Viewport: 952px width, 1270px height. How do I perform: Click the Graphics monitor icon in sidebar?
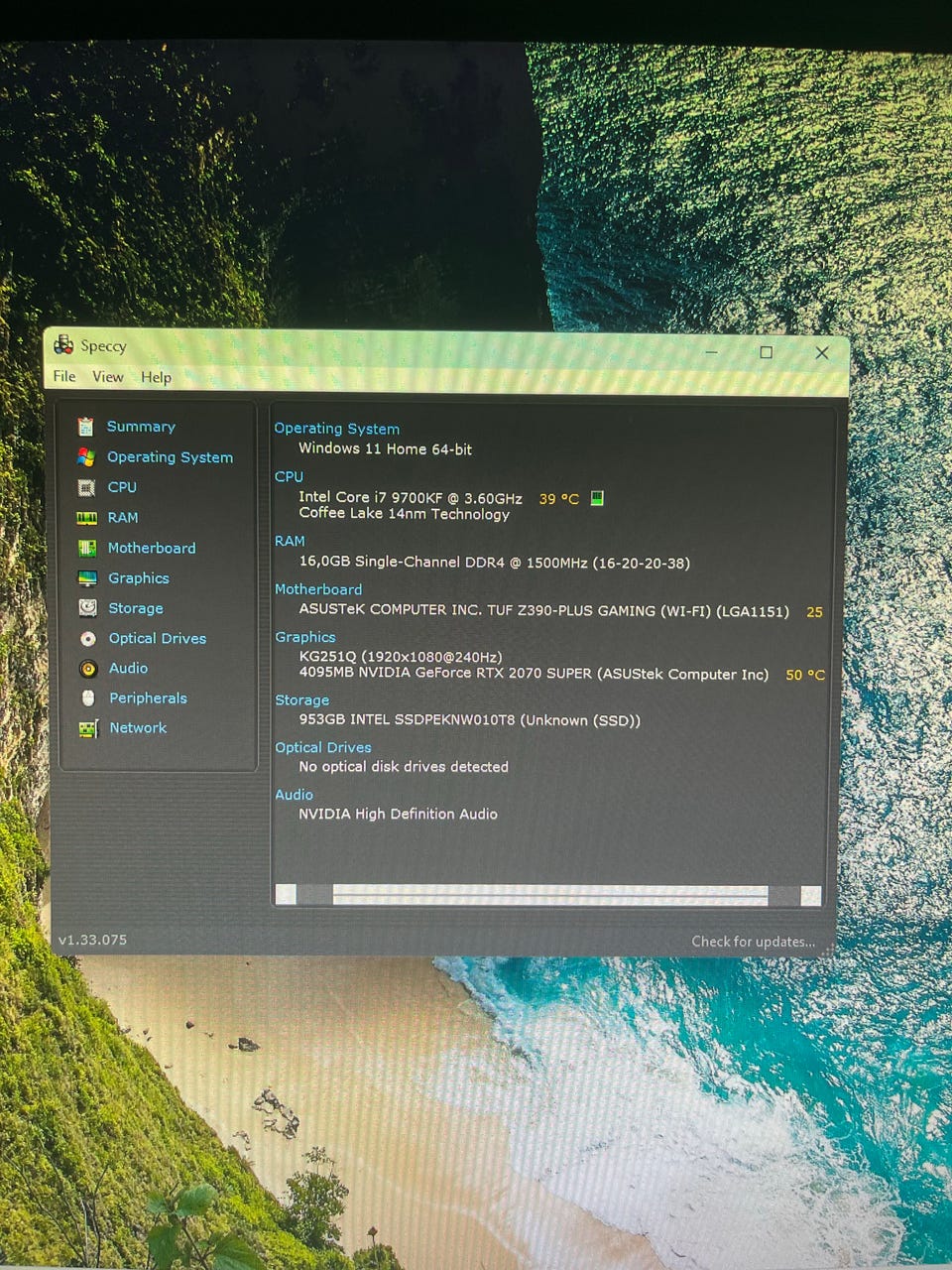88,578
